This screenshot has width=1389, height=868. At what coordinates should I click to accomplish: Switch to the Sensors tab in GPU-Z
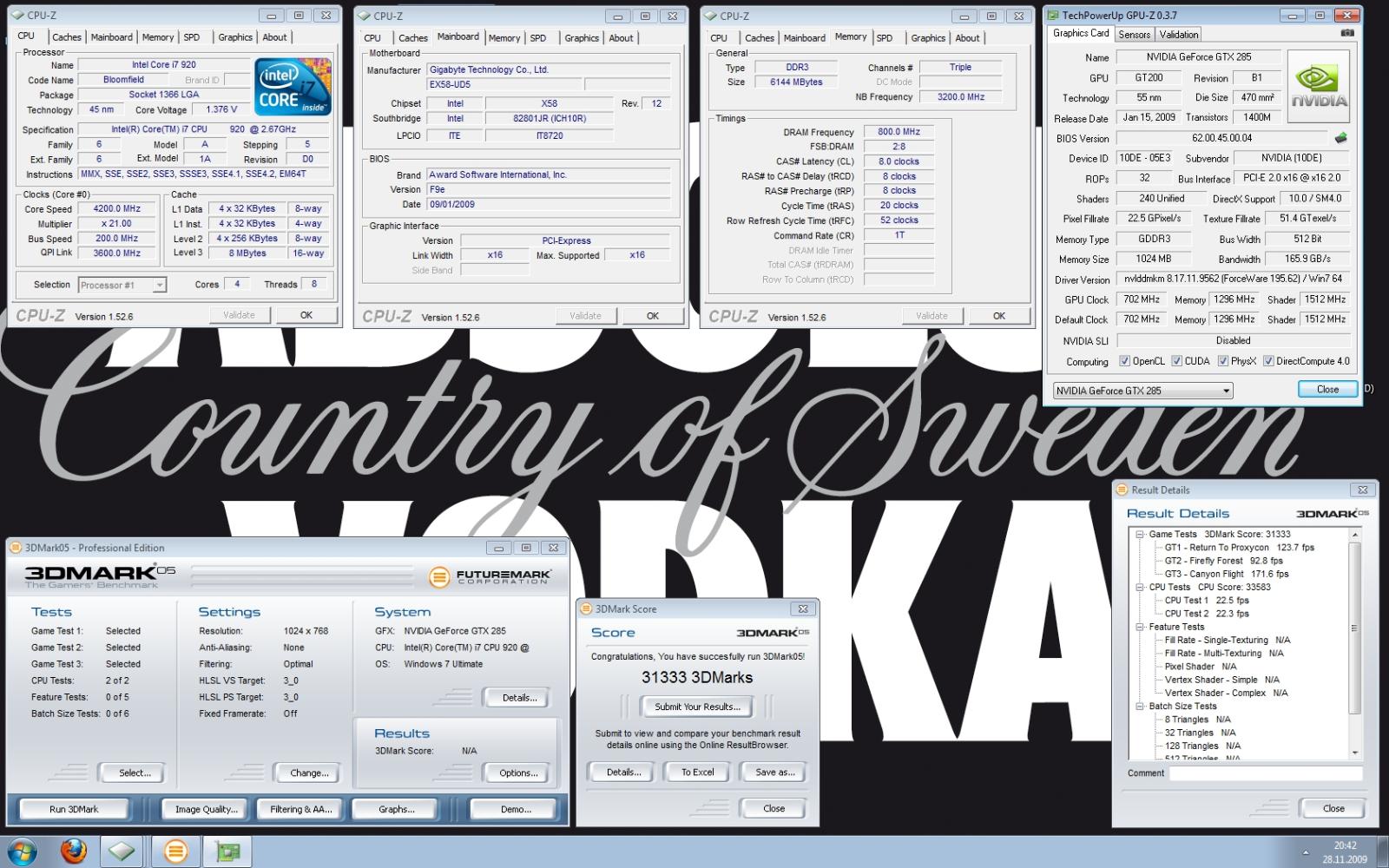click(1134, 35)
